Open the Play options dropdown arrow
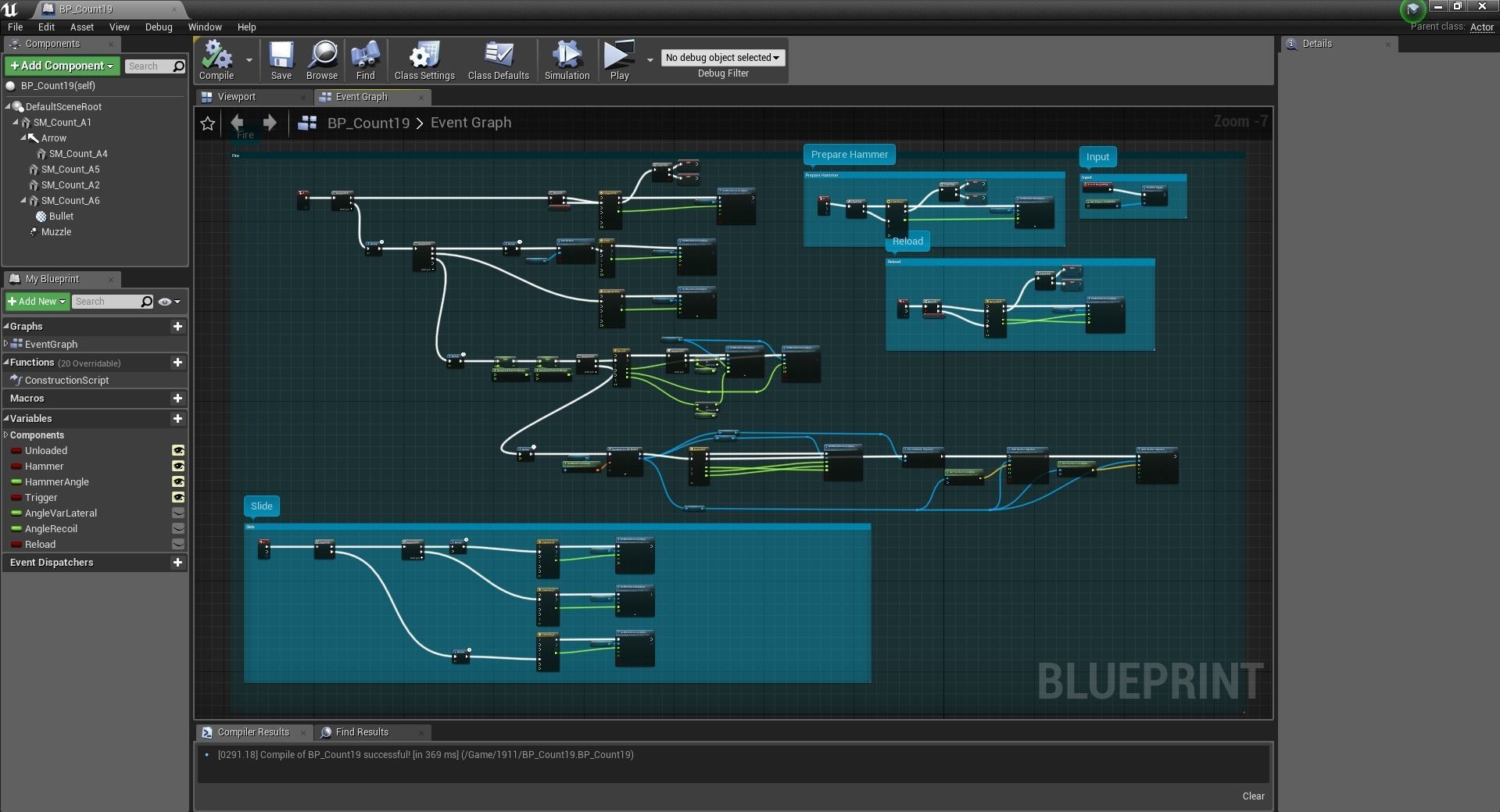 coord(650,60)
